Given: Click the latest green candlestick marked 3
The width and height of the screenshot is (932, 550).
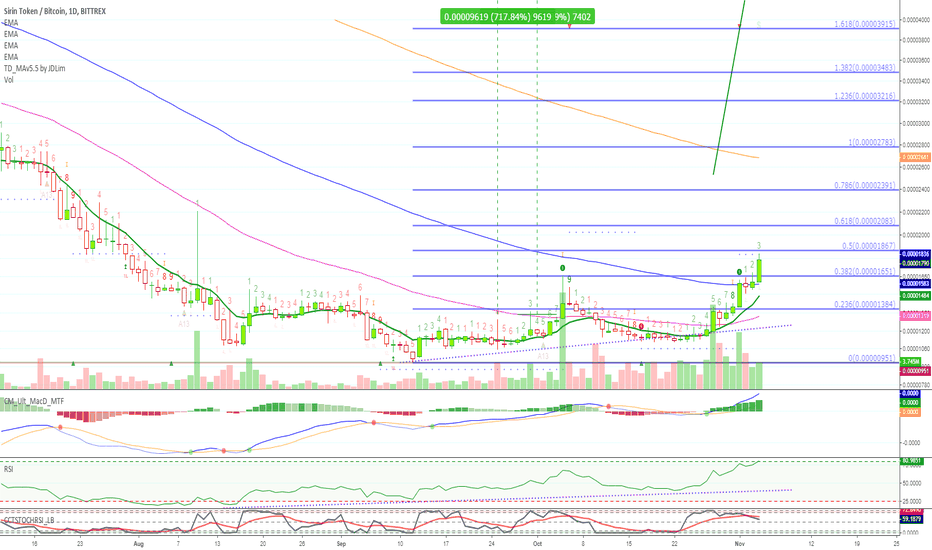Looking at the screenshot, I should 759,271.
